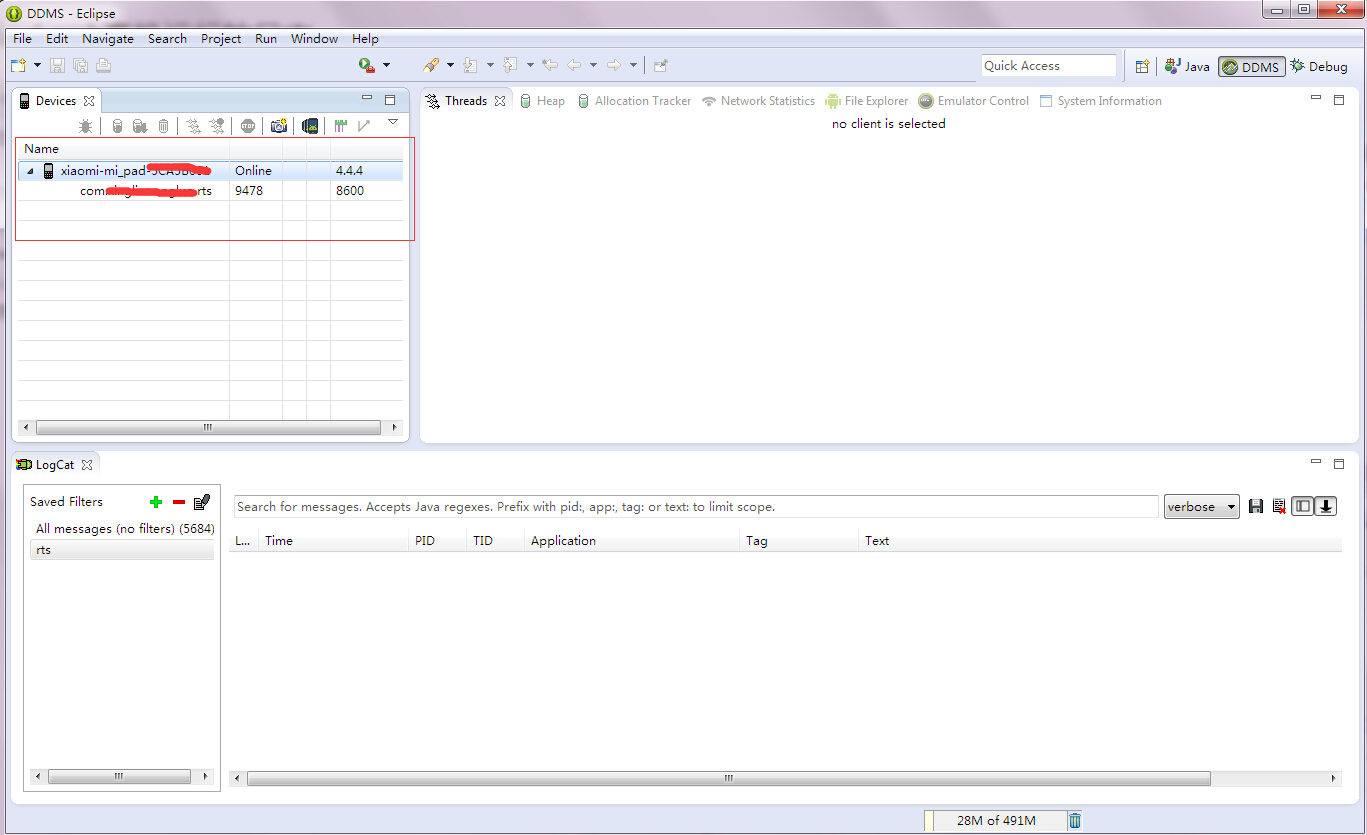The width and height of the screenshot is (1367, 835).
Task: Click the Stop Process icon
Action: tap(248, 126)
